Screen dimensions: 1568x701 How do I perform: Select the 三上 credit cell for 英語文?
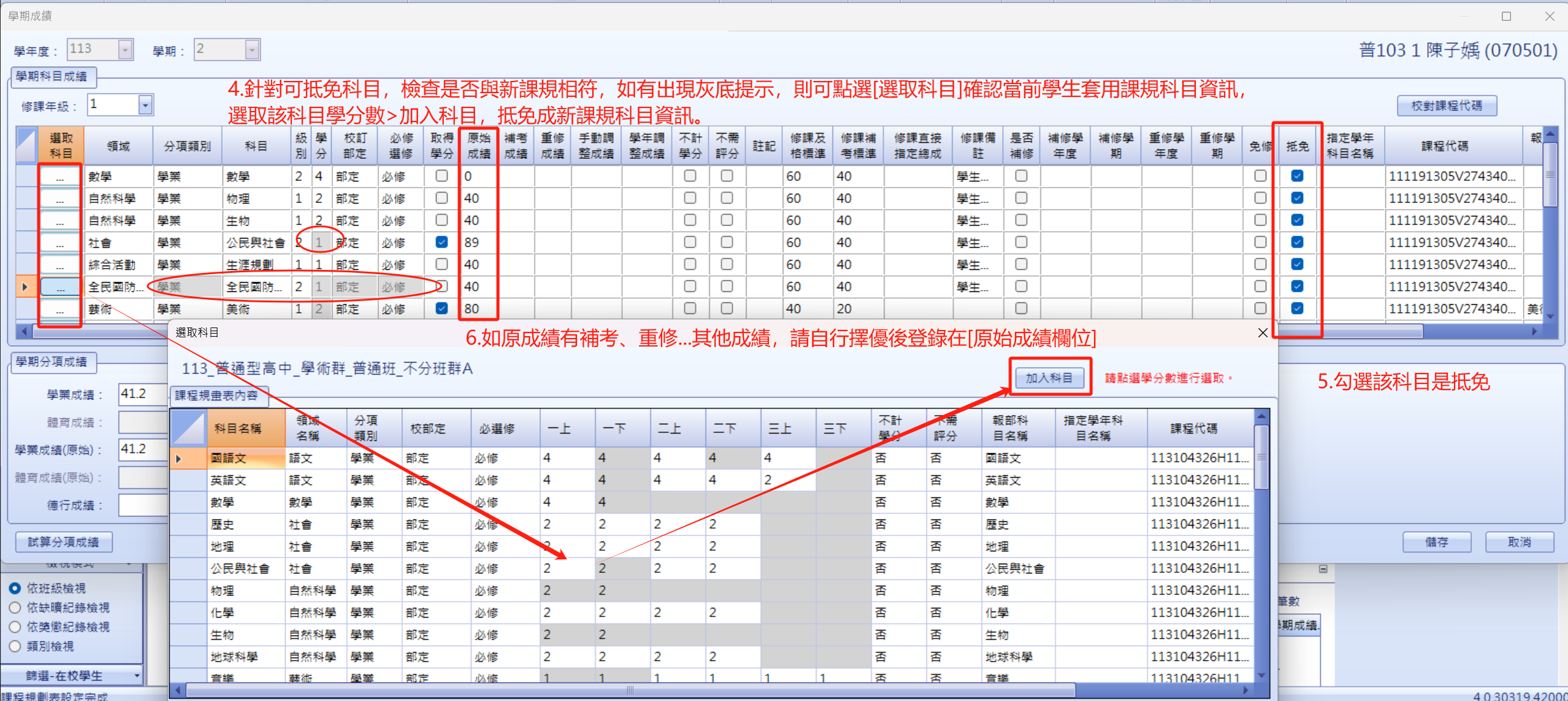[x=788, y=480]
